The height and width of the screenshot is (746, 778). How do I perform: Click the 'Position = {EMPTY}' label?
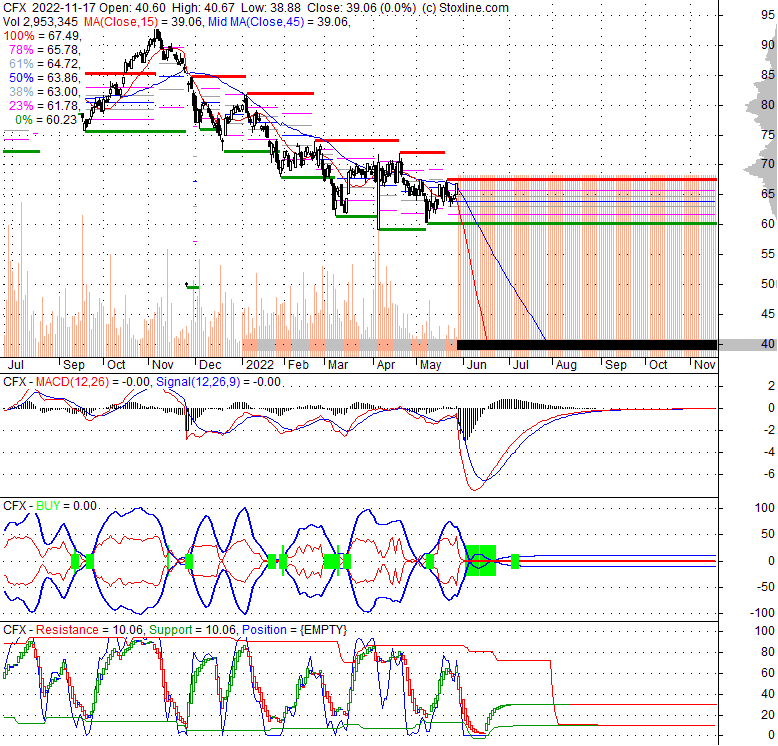[294, 630]
